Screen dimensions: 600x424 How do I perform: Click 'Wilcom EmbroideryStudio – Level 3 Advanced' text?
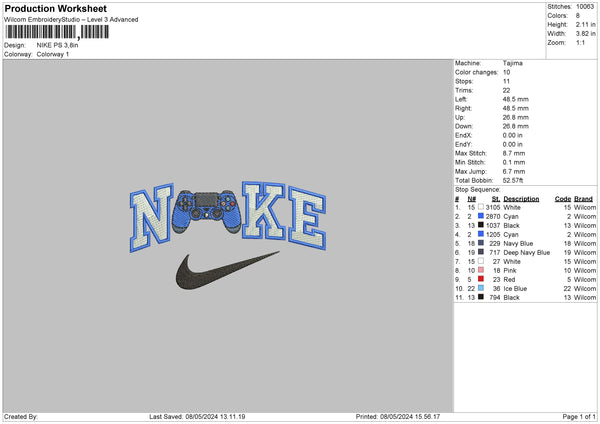[x=71, y=20]
